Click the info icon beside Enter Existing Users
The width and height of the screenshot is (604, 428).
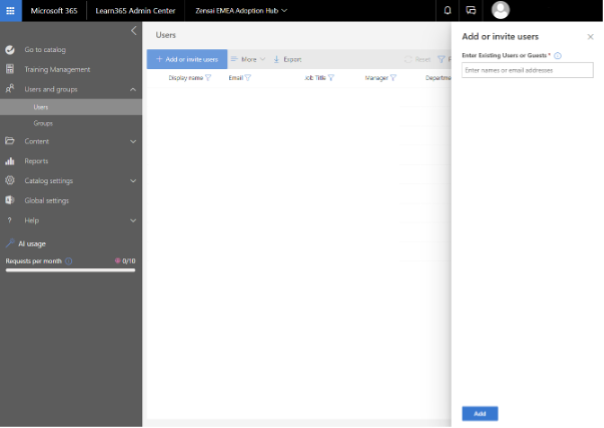point(557,56)
